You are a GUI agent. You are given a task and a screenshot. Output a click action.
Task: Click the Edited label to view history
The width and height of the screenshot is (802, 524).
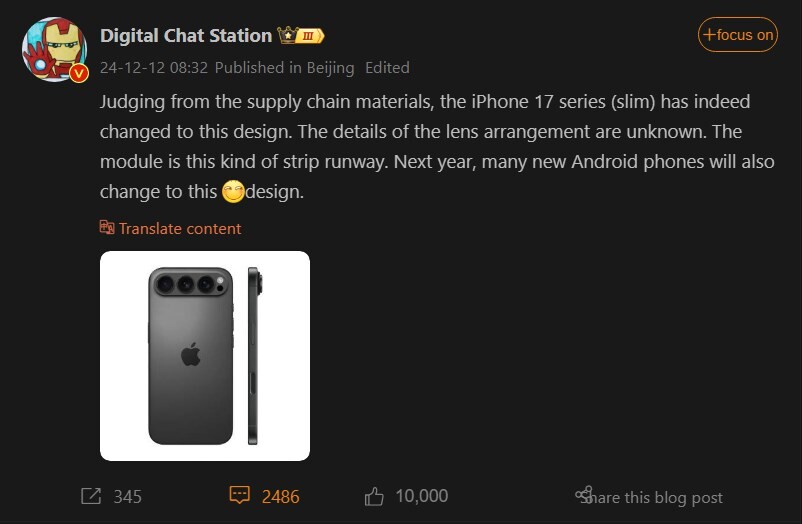[387, 68]
